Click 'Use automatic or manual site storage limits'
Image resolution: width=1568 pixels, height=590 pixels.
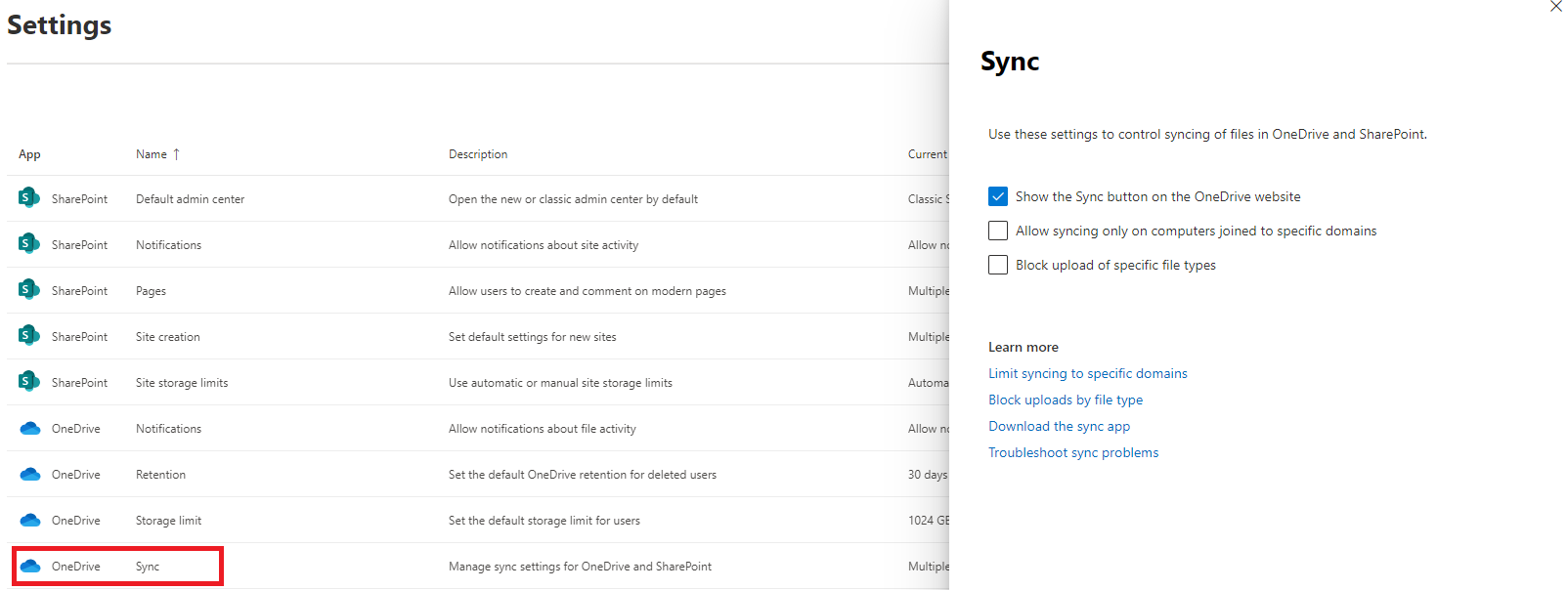(x=560, y=383)
